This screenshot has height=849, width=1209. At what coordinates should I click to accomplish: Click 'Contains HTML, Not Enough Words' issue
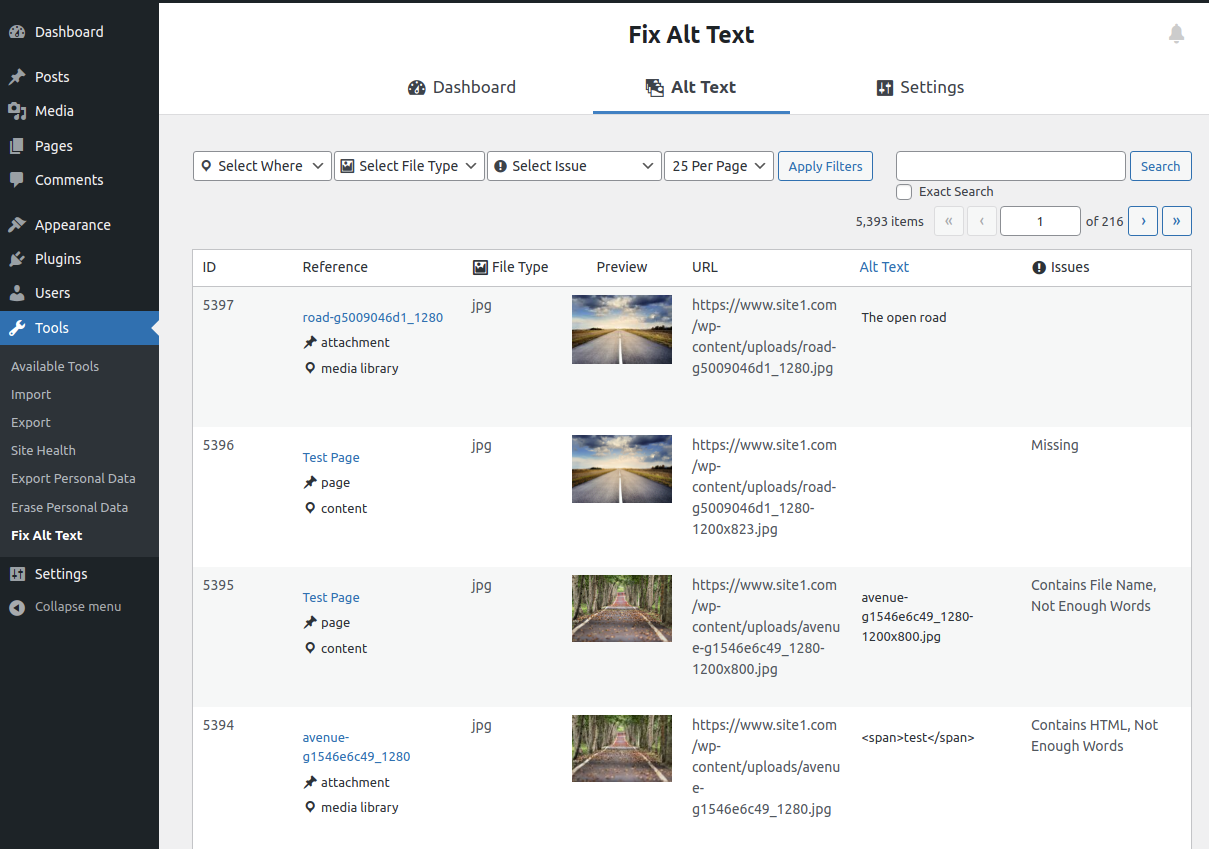point(1094,735)
